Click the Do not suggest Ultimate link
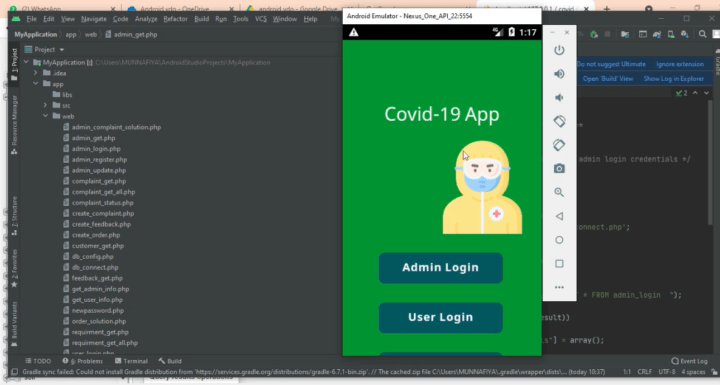This screenshot has width=720, height=385. point(611,64)
